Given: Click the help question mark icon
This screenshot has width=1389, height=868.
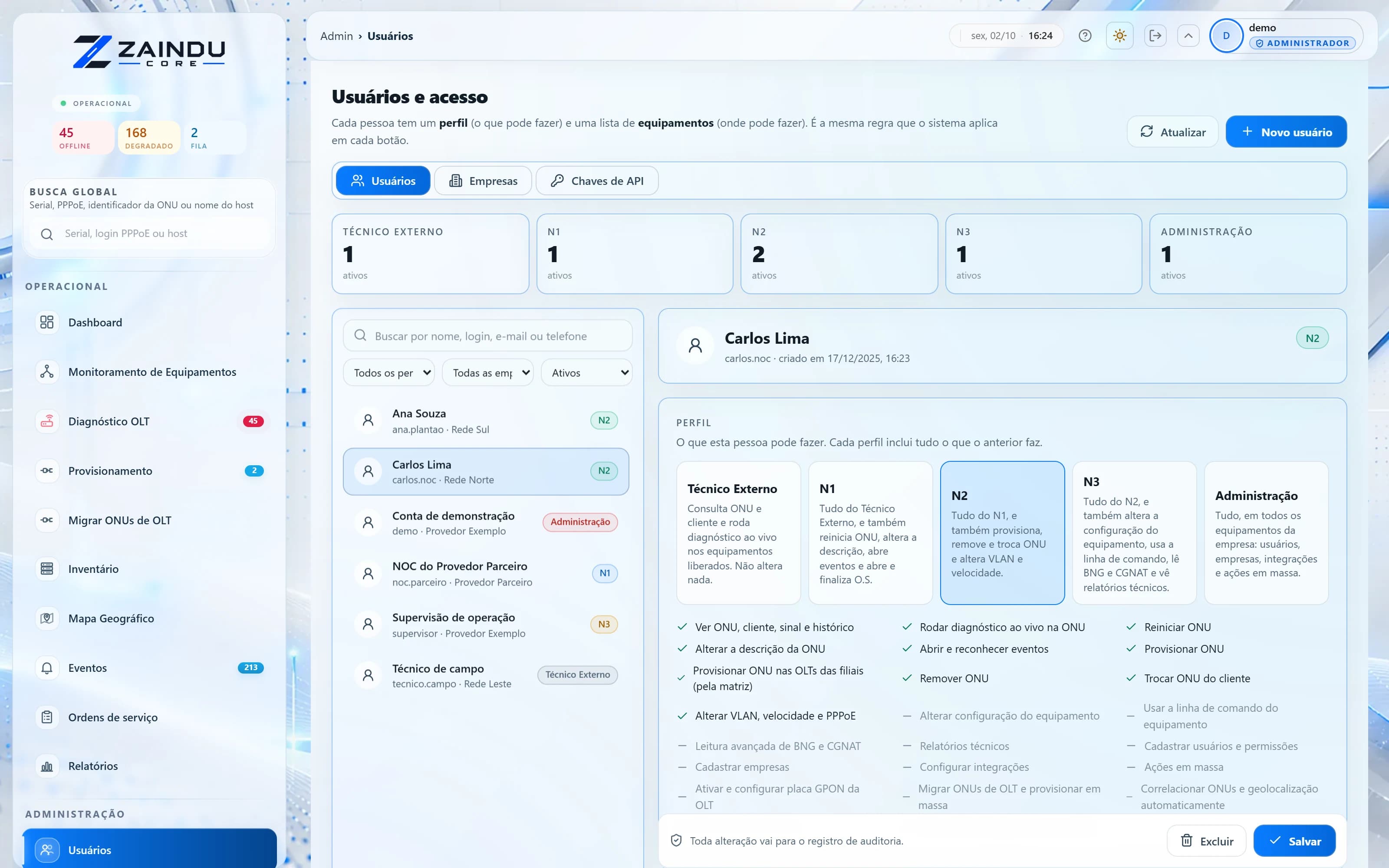Looking at the screenshot, I should [x=1085, y=36].
